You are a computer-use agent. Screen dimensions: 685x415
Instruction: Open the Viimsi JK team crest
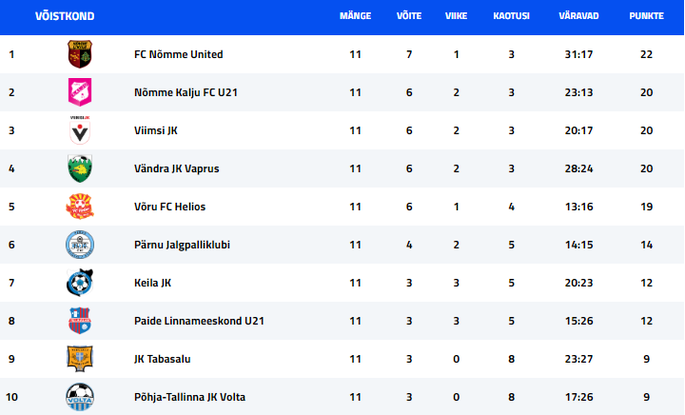click(x=80, y=130)
